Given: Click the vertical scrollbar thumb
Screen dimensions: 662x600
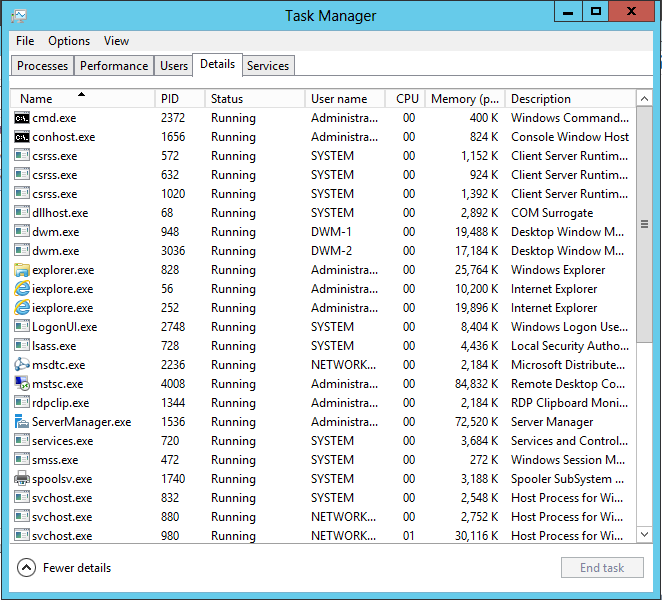Looking at the screenshot, I should 644,225.
